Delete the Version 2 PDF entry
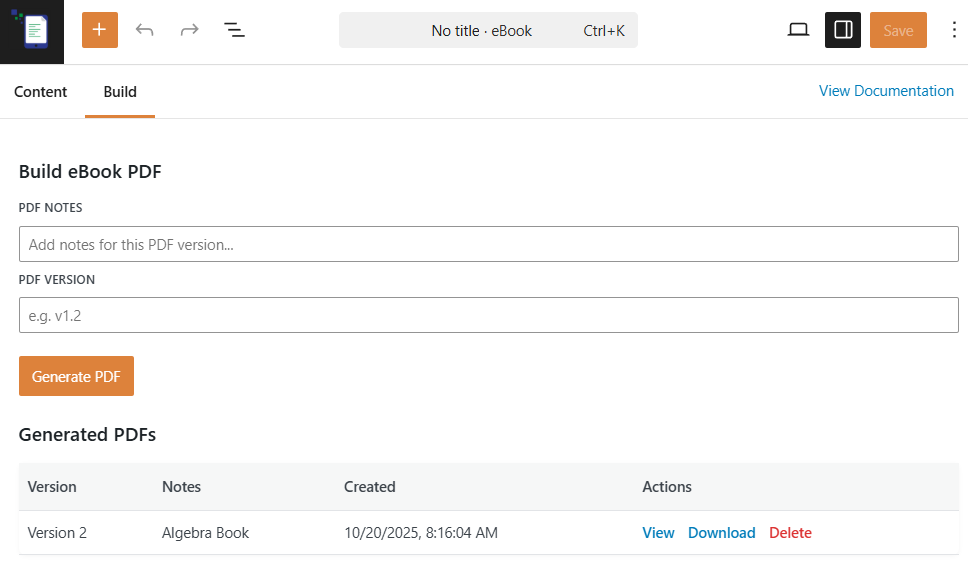This screenshot has height=583, width=968. (790, 533)
